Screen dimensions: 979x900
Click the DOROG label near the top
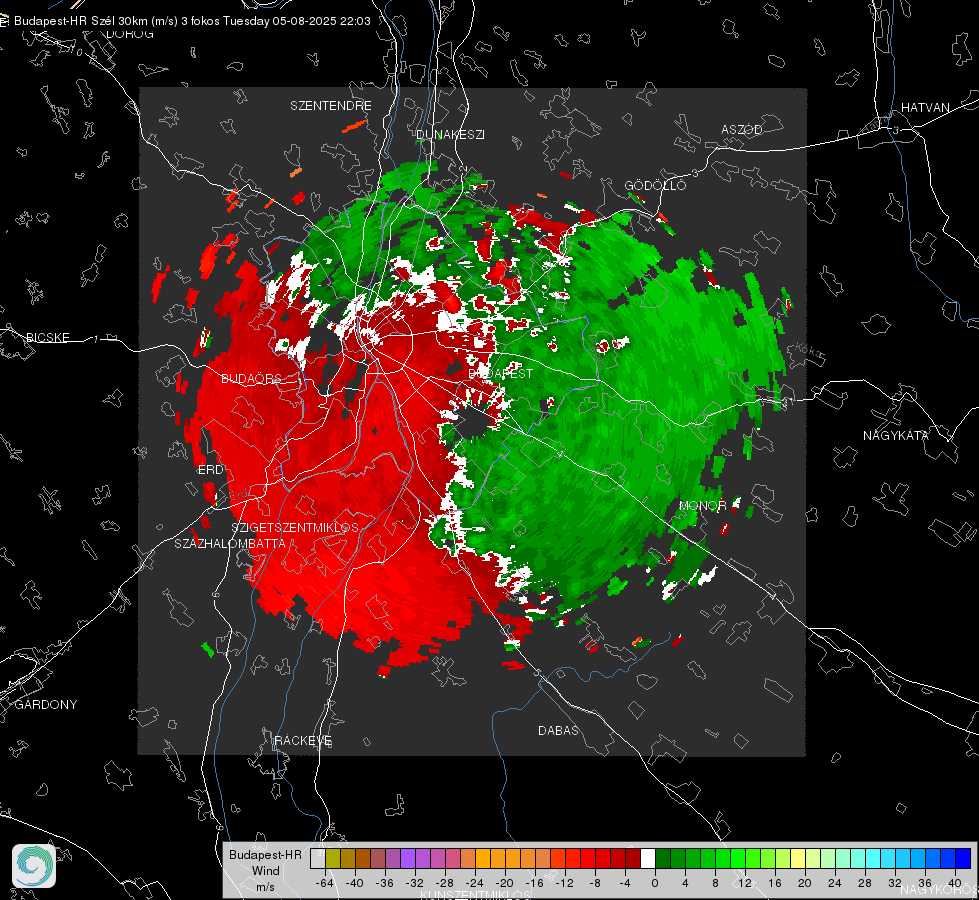pyautogui.click(x=130, y=34)
